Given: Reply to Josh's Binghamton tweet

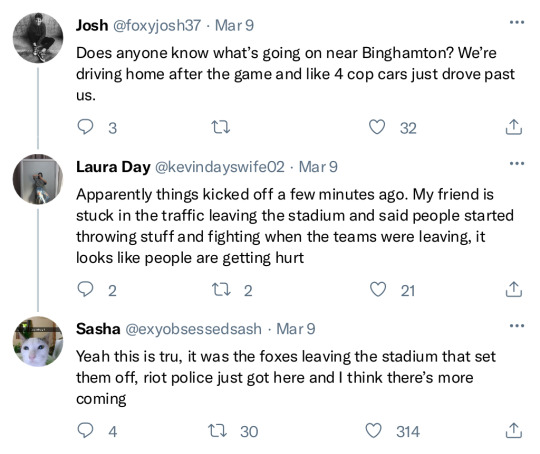Looking at the screenshot, I should coord(85,127).
